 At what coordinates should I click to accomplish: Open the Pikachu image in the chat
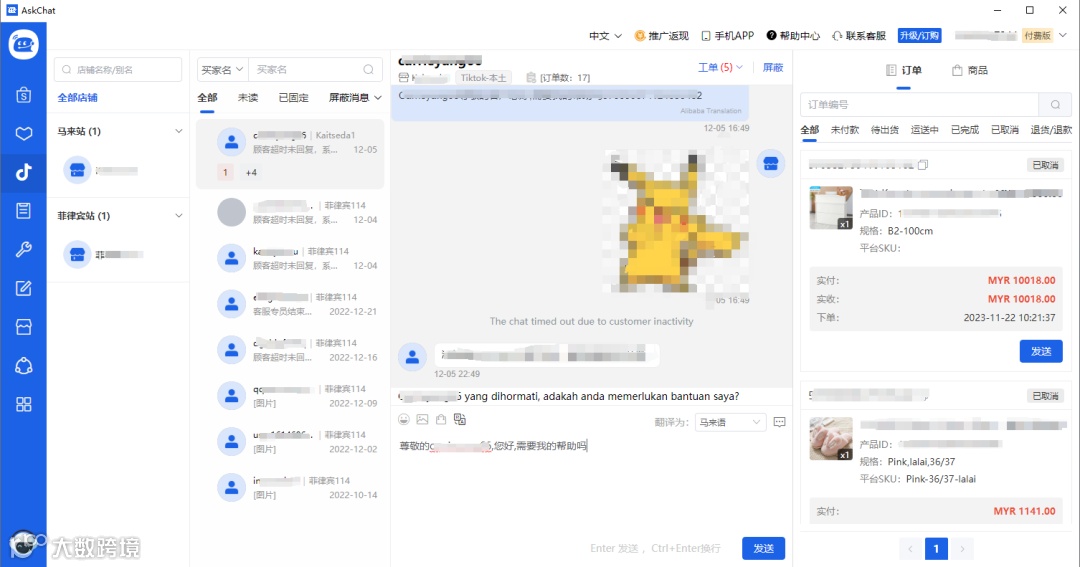[675, 223]
